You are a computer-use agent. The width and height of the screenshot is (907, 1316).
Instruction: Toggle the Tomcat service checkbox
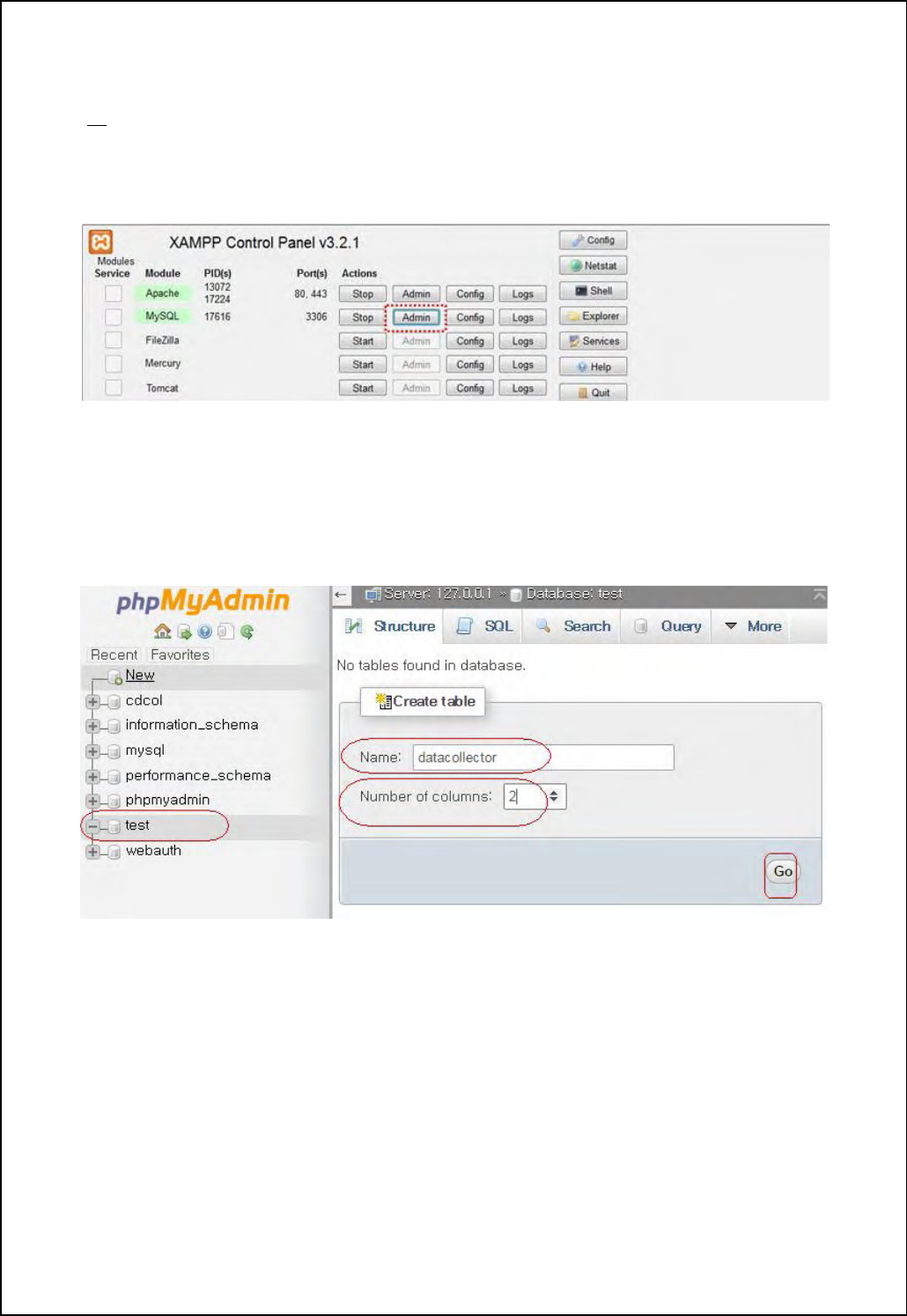pos(114,388)
